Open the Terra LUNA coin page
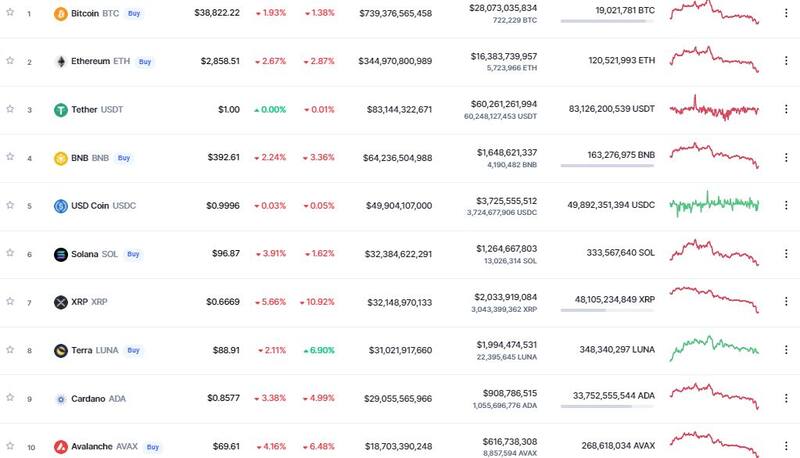The image size is (800, 458). click(x=94, y=351)
